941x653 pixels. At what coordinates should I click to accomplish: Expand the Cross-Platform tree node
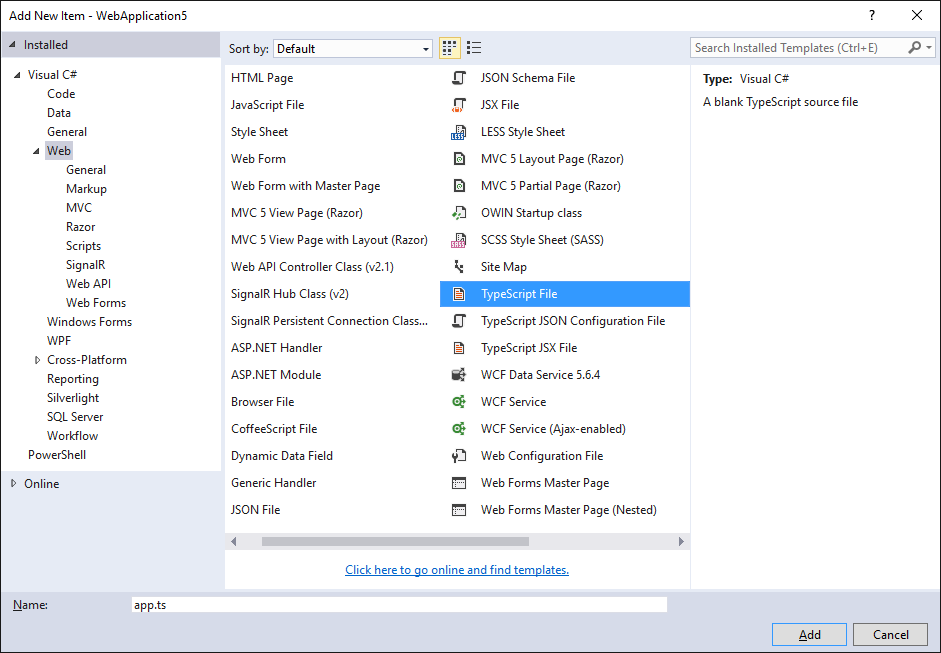[38, 360]
